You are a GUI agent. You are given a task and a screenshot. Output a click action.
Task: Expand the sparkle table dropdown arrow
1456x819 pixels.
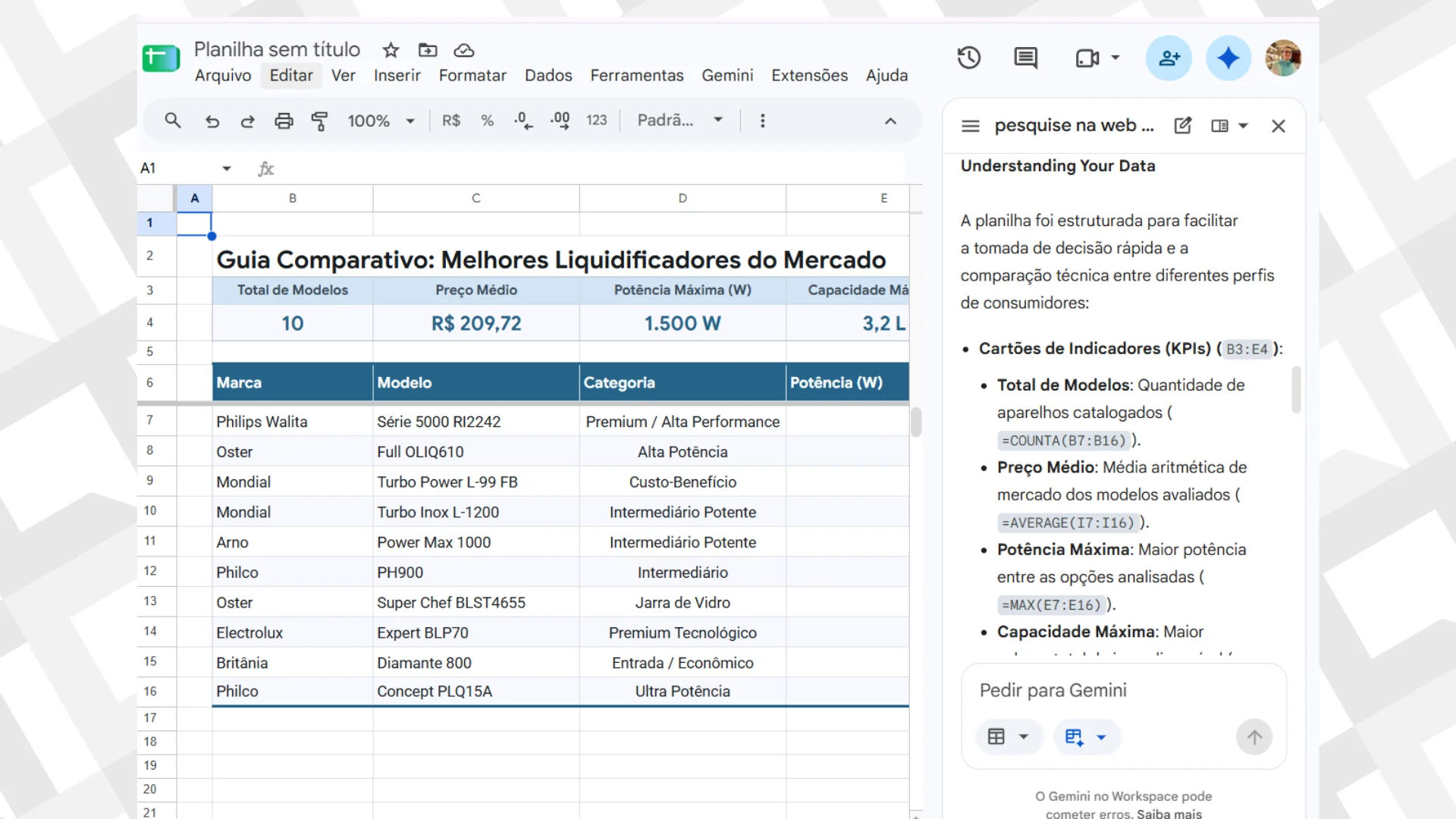coord(1101,736)
